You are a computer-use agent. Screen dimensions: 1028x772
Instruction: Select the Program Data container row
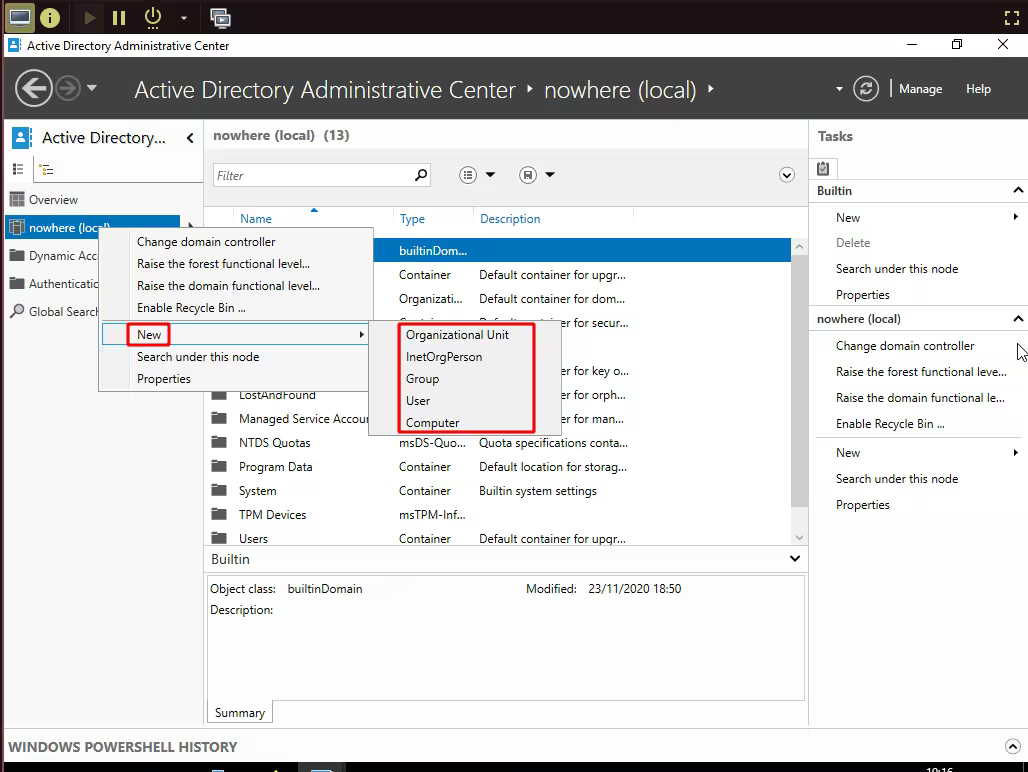[498, 467]
